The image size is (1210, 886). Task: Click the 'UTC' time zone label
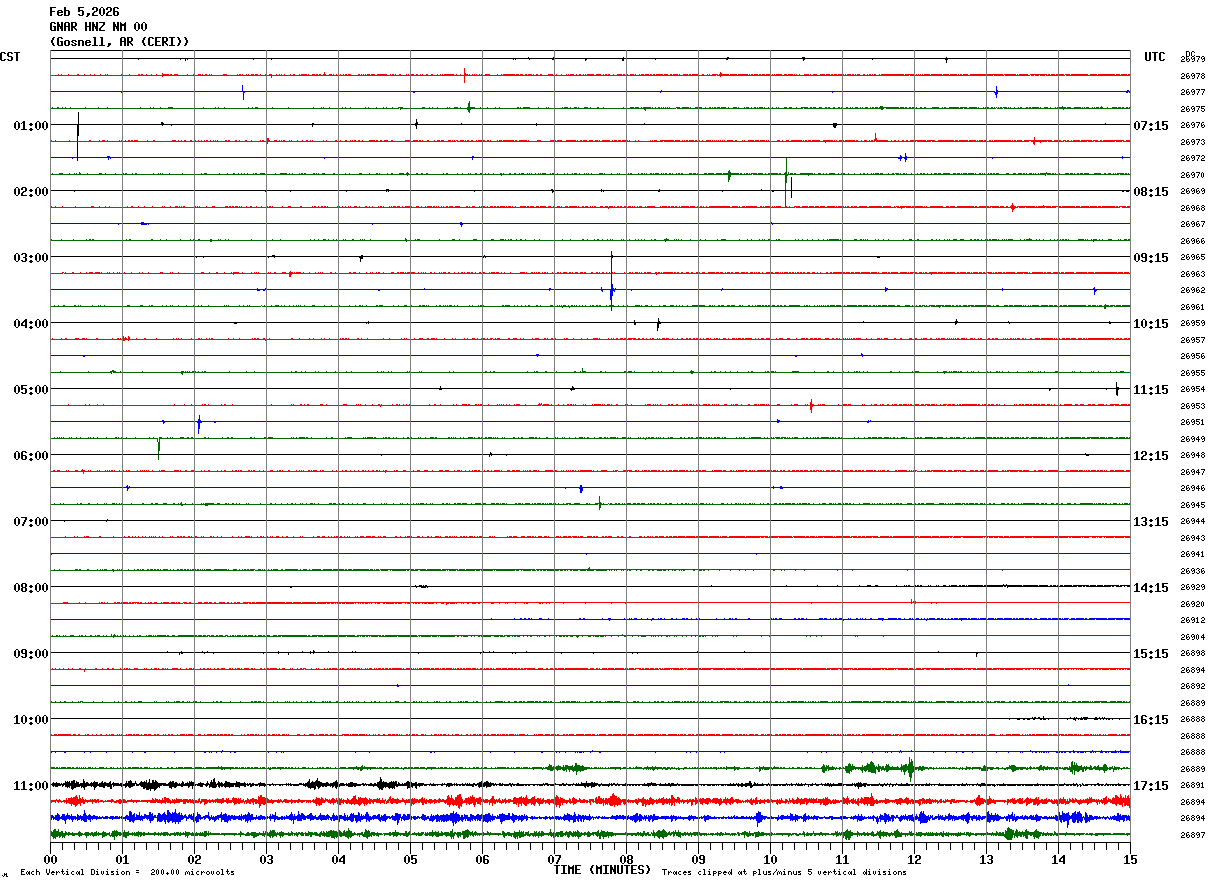(x=1155, y=57)
